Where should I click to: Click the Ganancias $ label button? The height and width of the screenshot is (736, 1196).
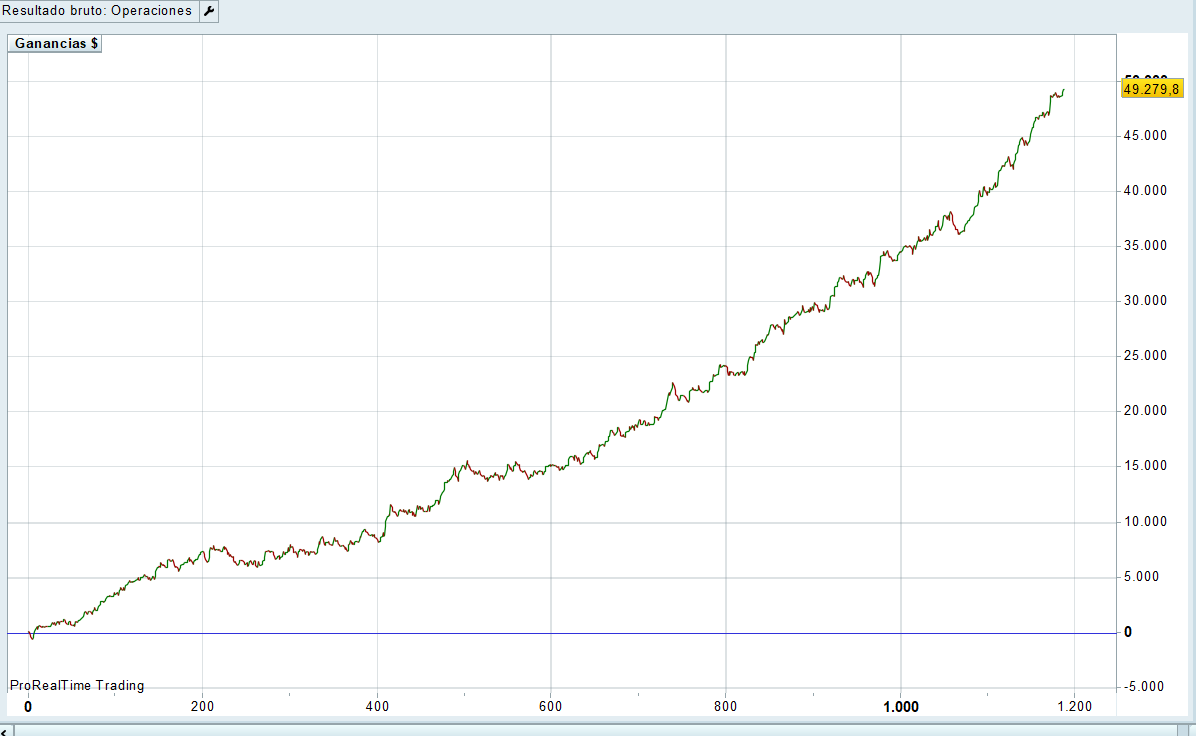tap(55, 44)
